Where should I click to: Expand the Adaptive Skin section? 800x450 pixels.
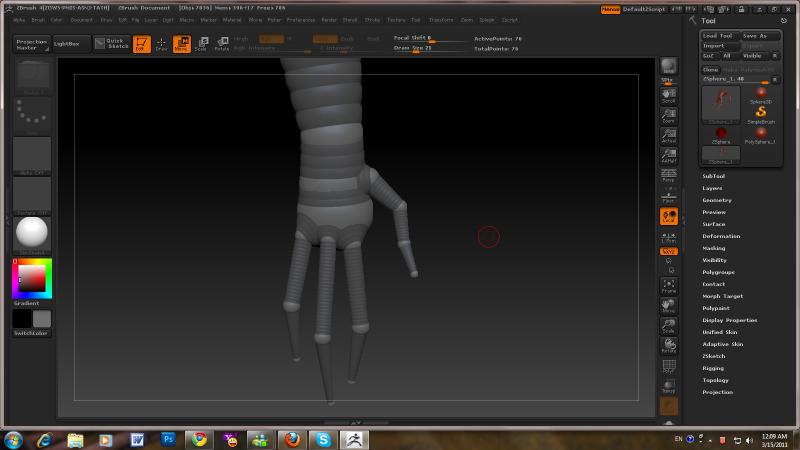[722, 344]
